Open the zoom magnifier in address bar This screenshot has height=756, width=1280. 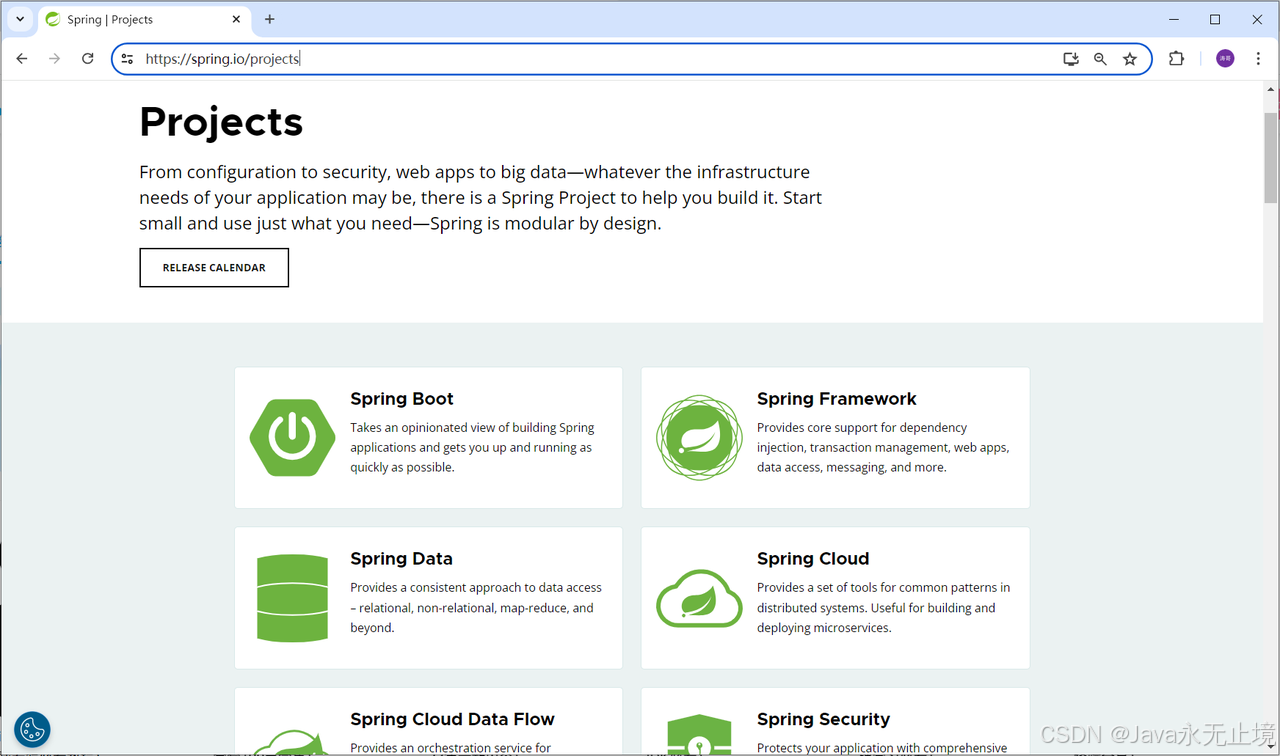point(1100,59)
